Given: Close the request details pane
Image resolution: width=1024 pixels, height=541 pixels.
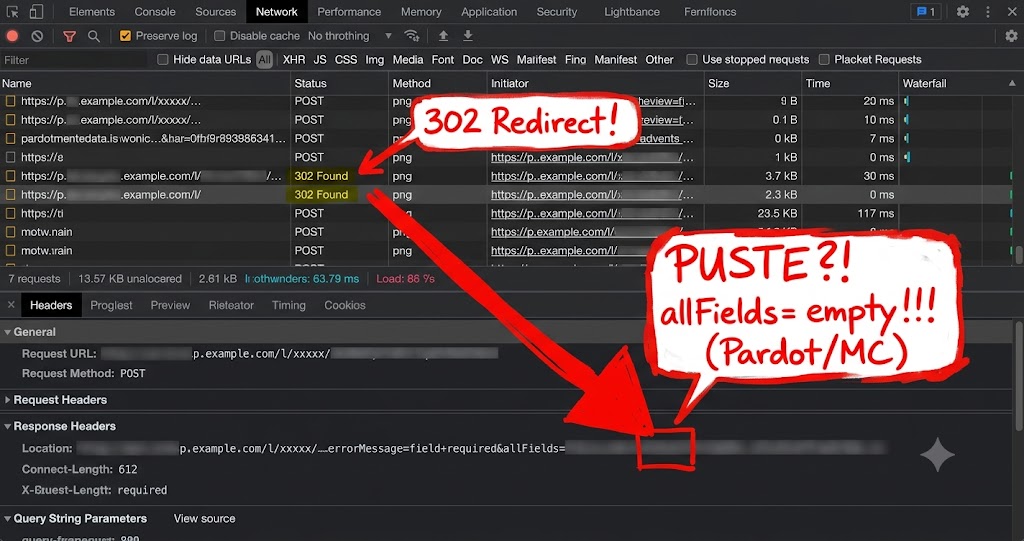Looking at the screenshot, I should click(x=11, y=305).
